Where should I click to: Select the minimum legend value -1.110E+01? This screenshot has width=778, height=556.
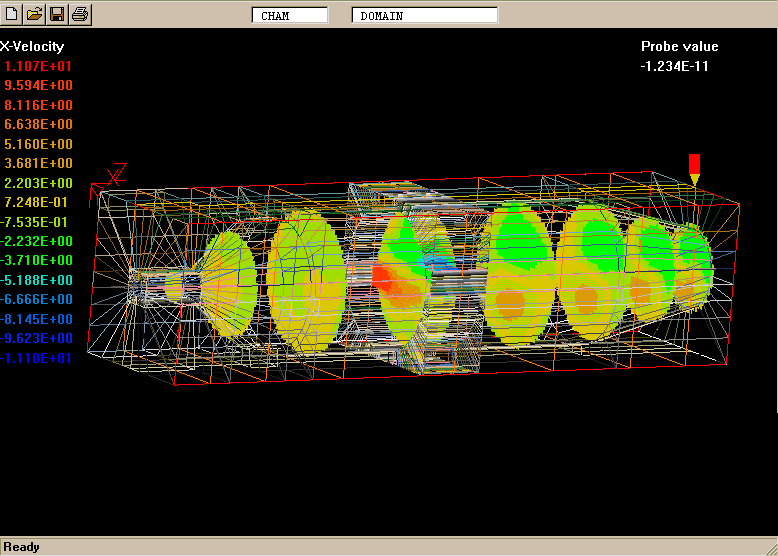coord(36,358)
